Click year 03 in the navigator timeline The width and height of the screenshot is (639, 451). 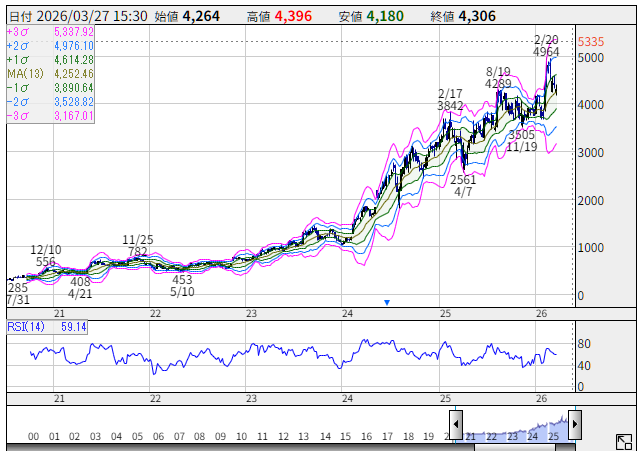(x=96, y=436)
